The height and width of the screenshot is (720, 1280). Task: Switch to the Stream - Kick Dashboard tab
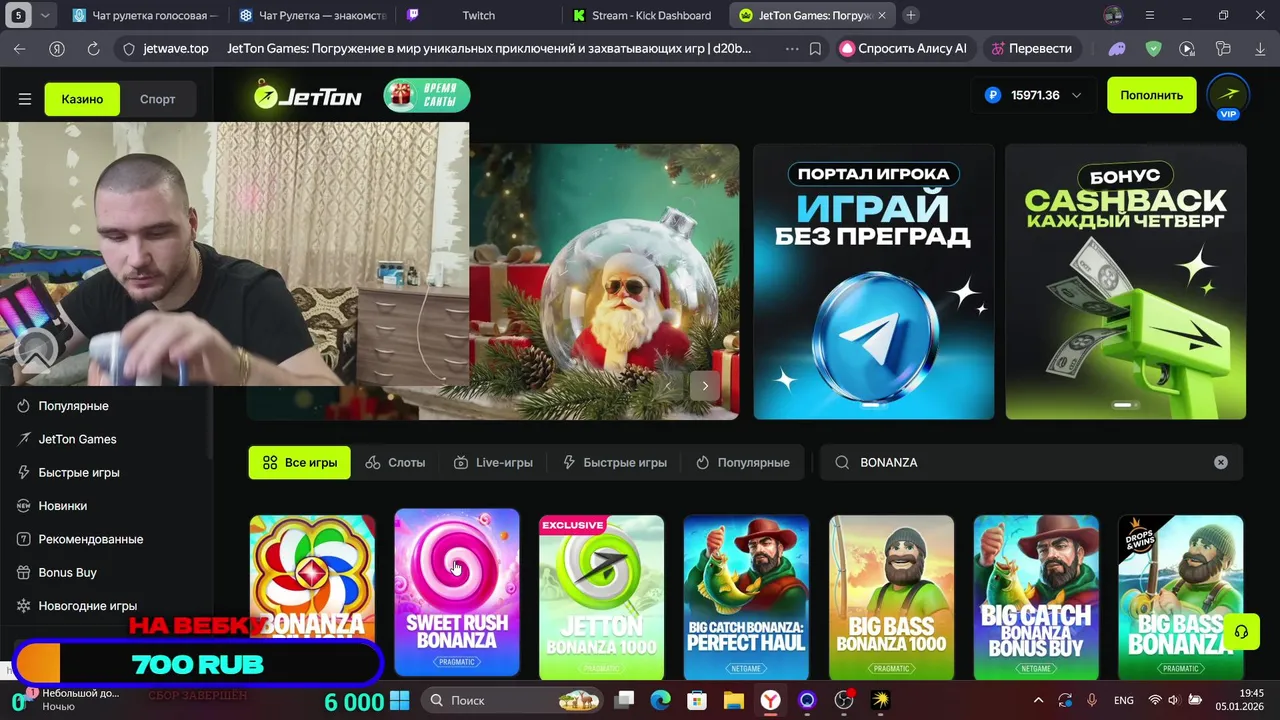(x=643, y=15)
